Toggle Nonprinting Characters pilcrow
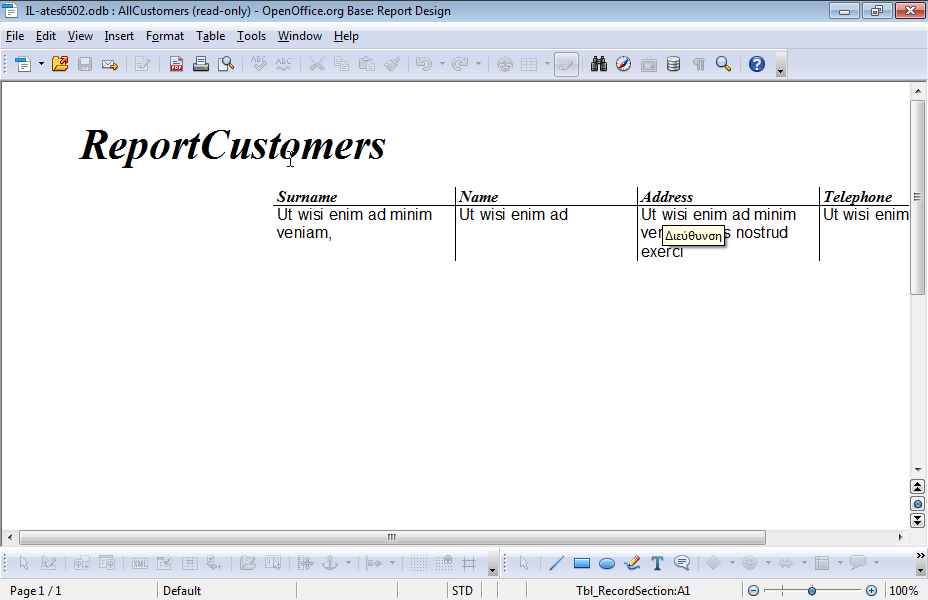 [698, 64]
